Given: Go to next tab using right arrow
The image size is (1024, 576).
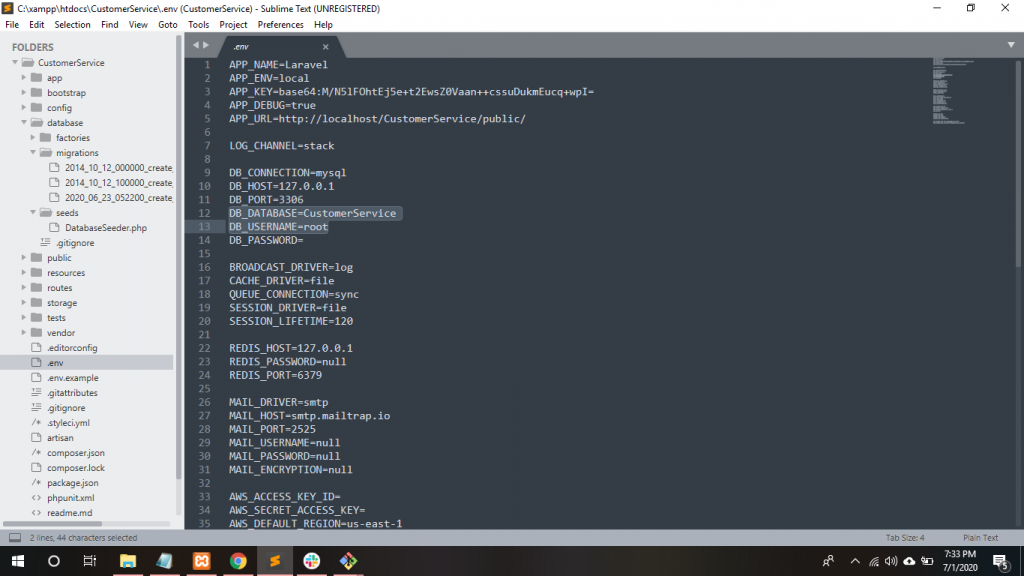Looking at the screenshot, I should [207, 45].
